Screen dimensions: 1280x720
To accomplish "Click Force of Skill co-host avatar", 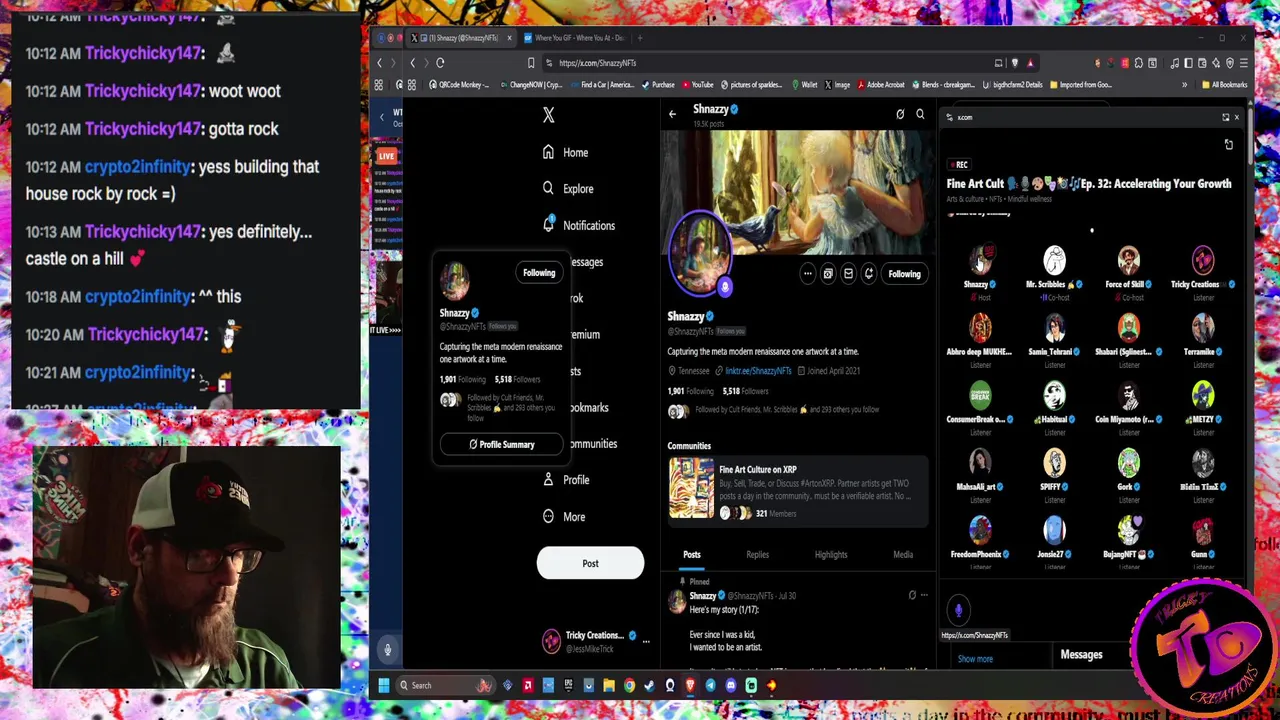I will [x=1128, y=260].
